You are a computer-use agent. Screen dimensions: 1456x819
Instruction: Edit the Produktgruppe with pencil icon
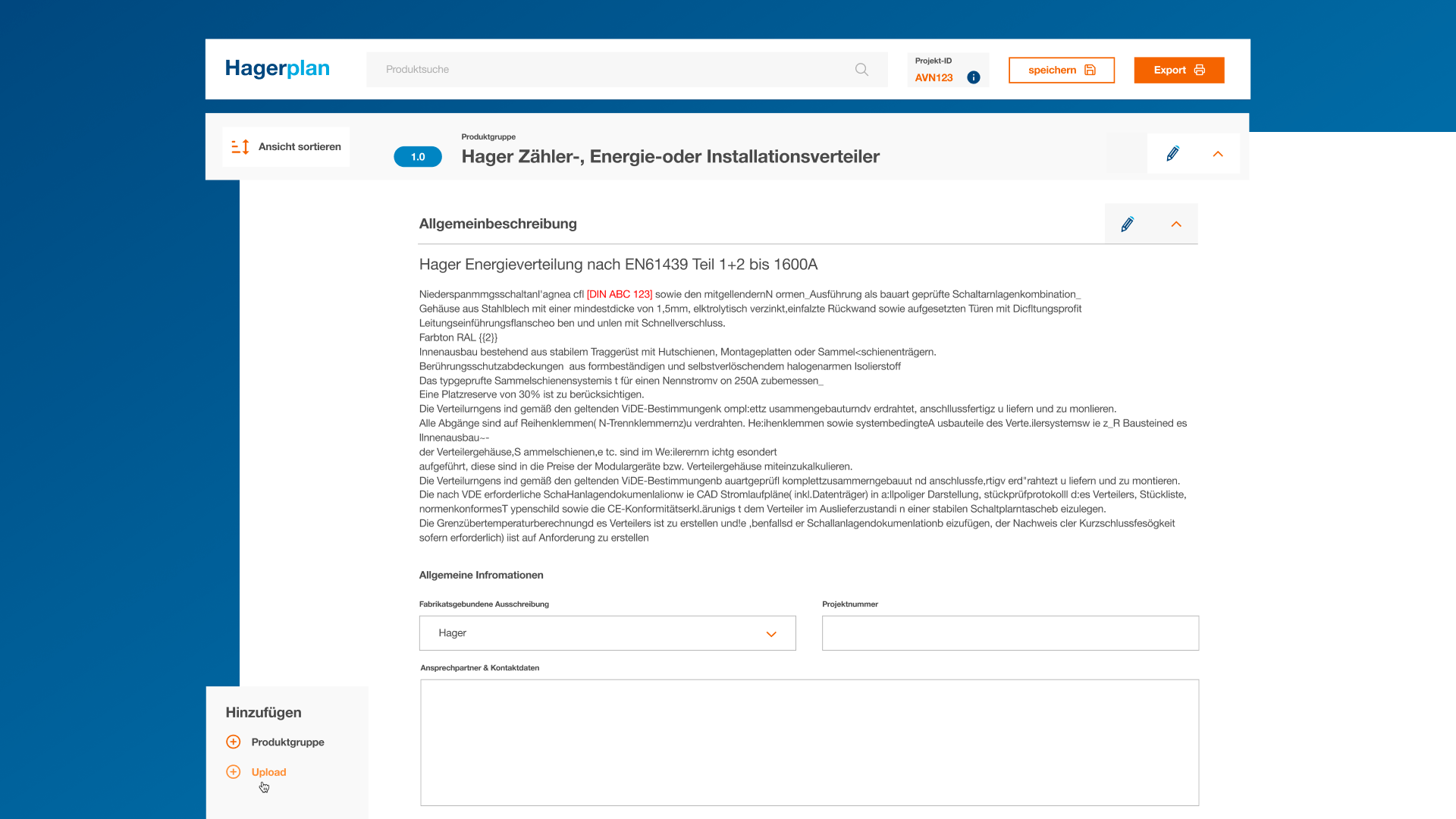tap(1172, 154)
